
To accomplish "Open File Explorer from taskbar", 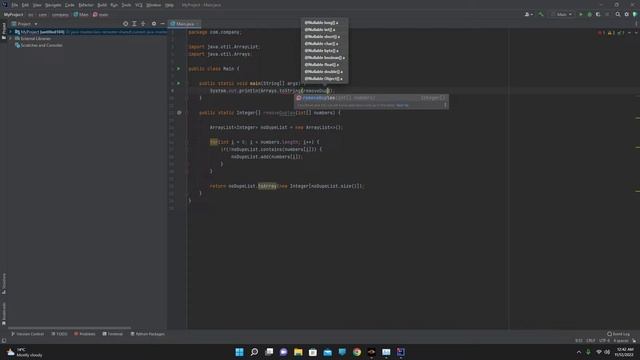I will [298, 352].
